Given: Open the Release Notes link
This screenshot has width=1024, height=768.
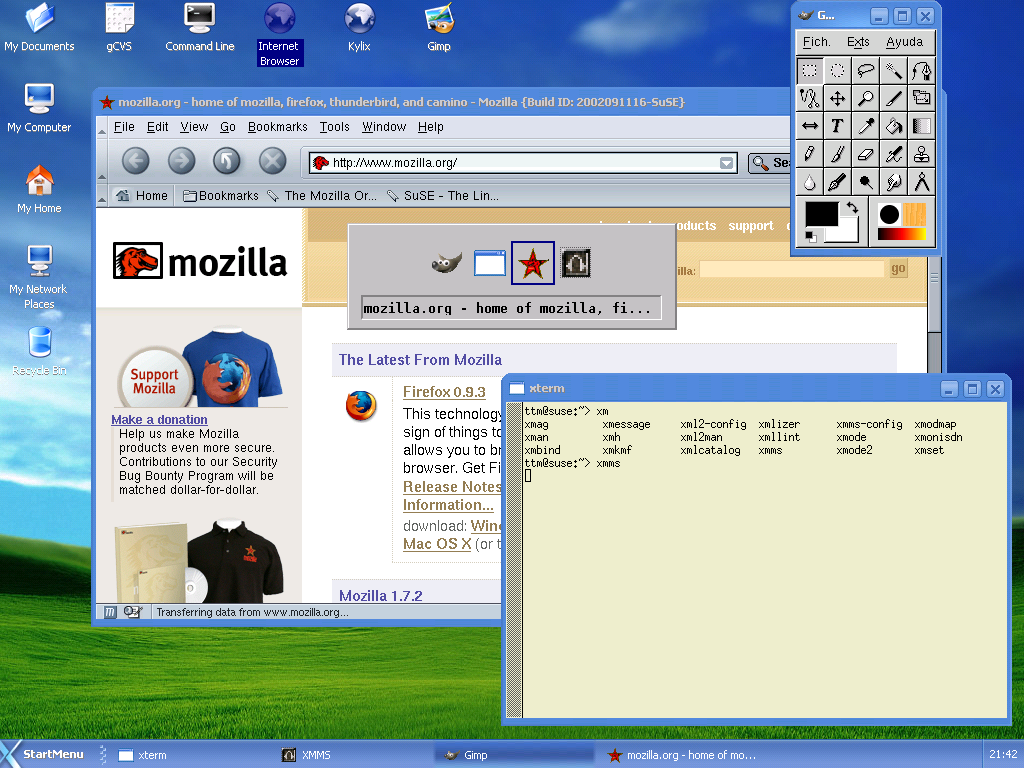Looking at the screenshot, I should coord(452,487).
